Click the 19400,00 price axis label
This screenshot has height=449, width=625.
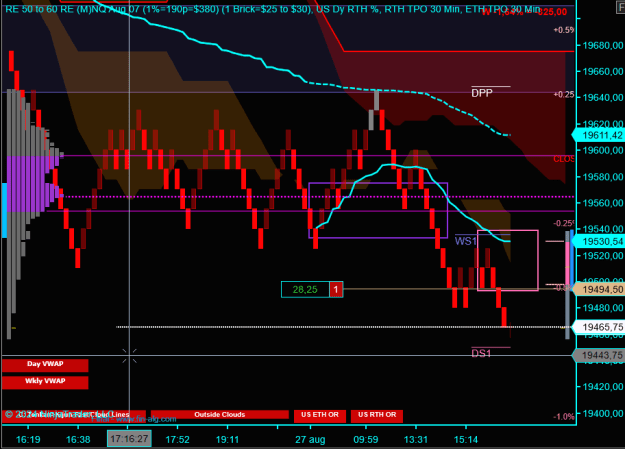click(x=603, y=414)
